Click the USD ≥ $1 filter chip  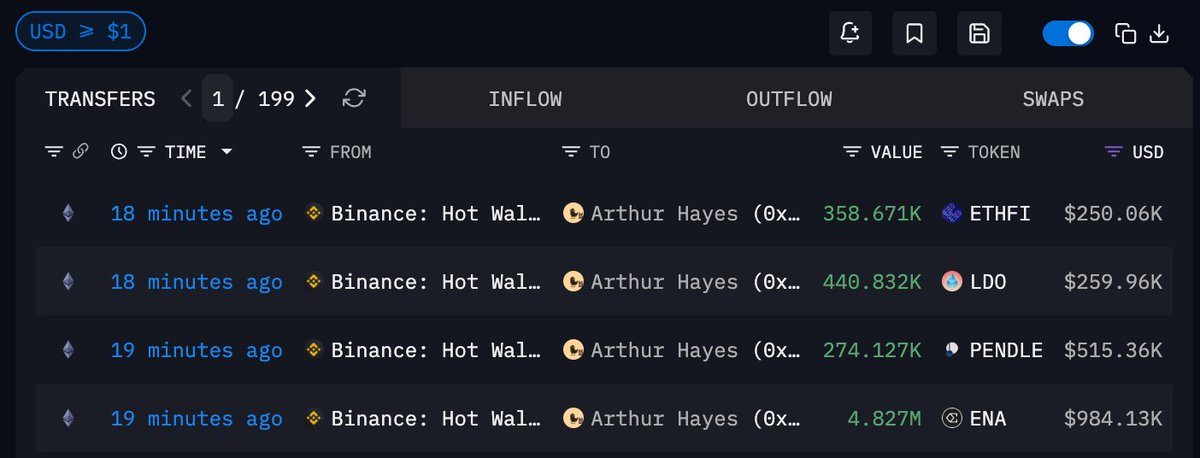coord(81,32)
